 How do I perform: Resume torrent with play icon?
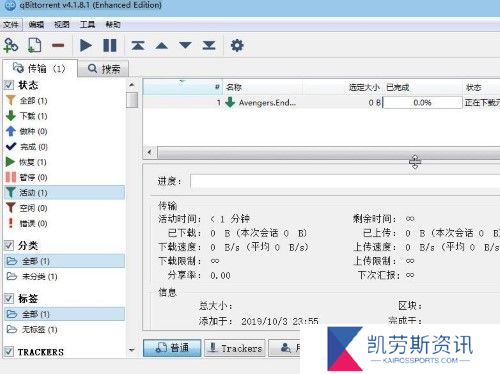click(x=86, y=45)
